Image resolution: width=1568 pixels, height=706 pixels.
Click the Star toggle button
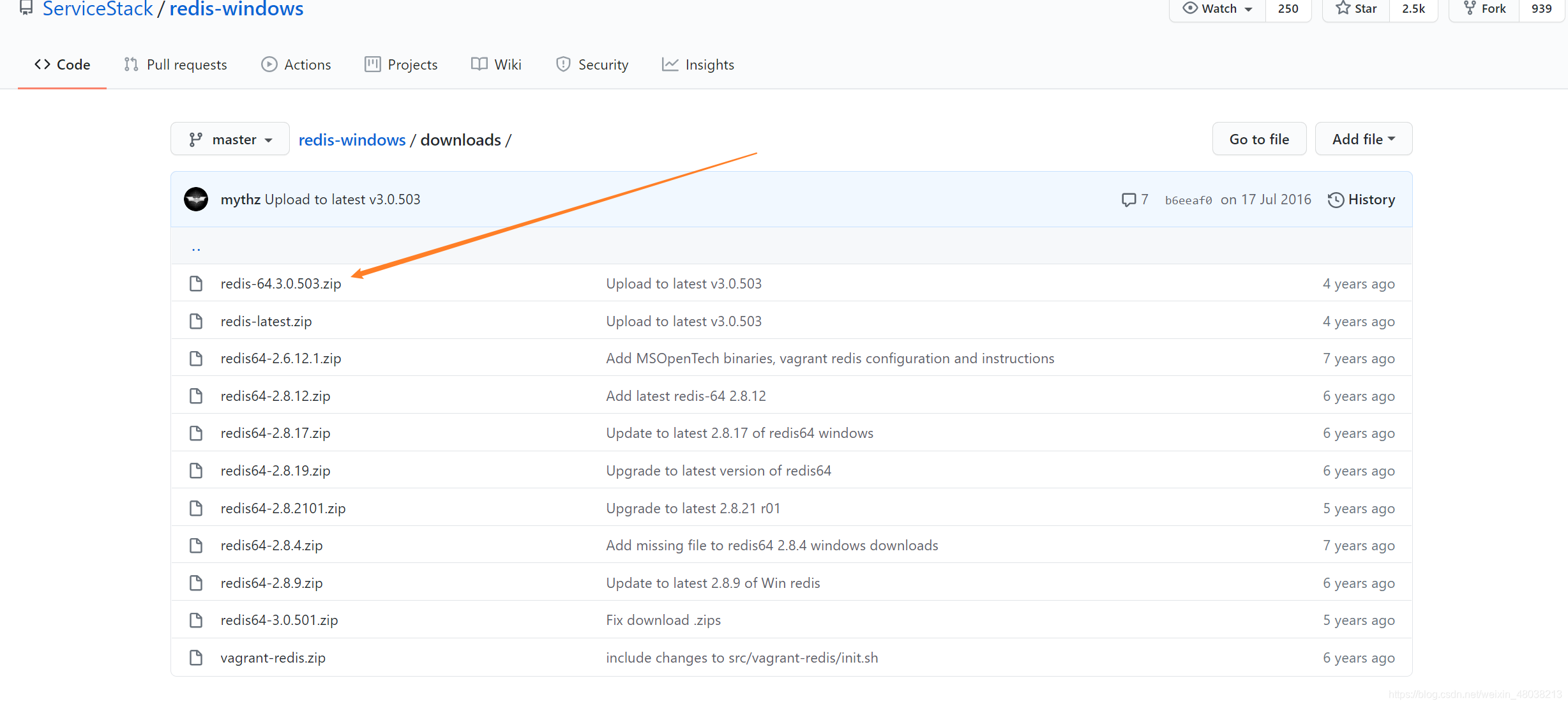pos(1357,9)
